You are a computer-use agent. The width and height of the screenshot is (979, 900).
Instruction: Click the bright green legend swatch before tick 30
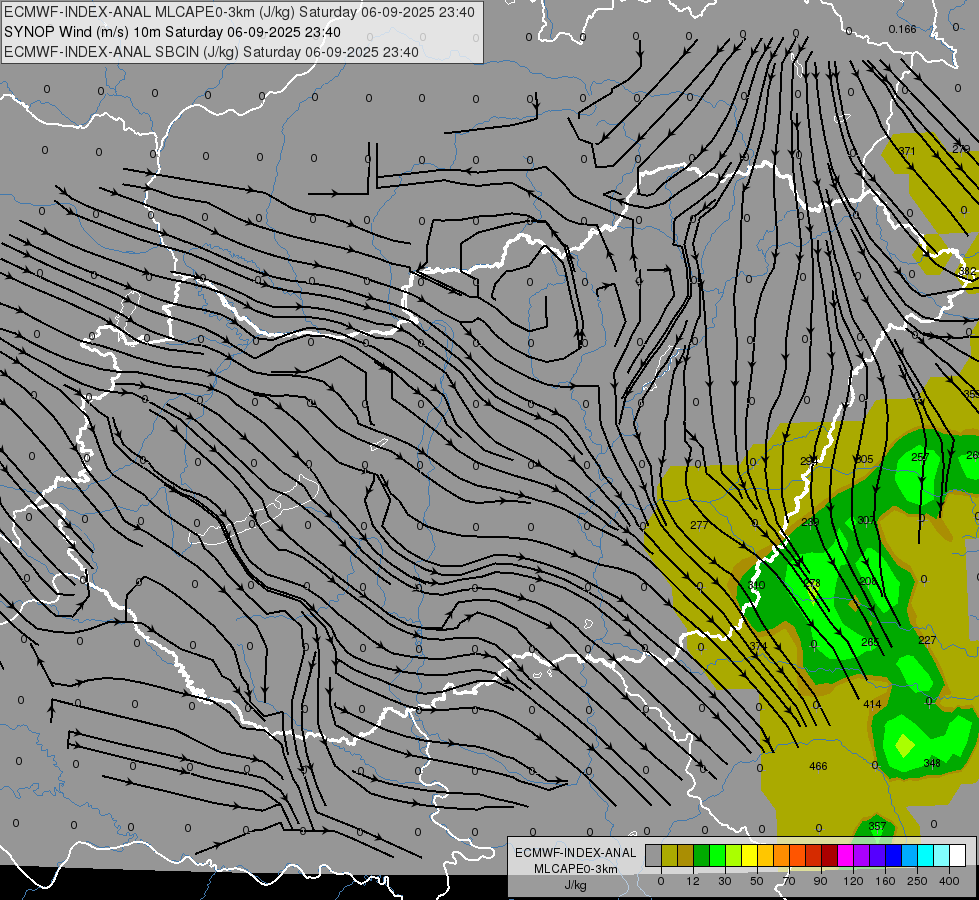[x=718, y=855]
